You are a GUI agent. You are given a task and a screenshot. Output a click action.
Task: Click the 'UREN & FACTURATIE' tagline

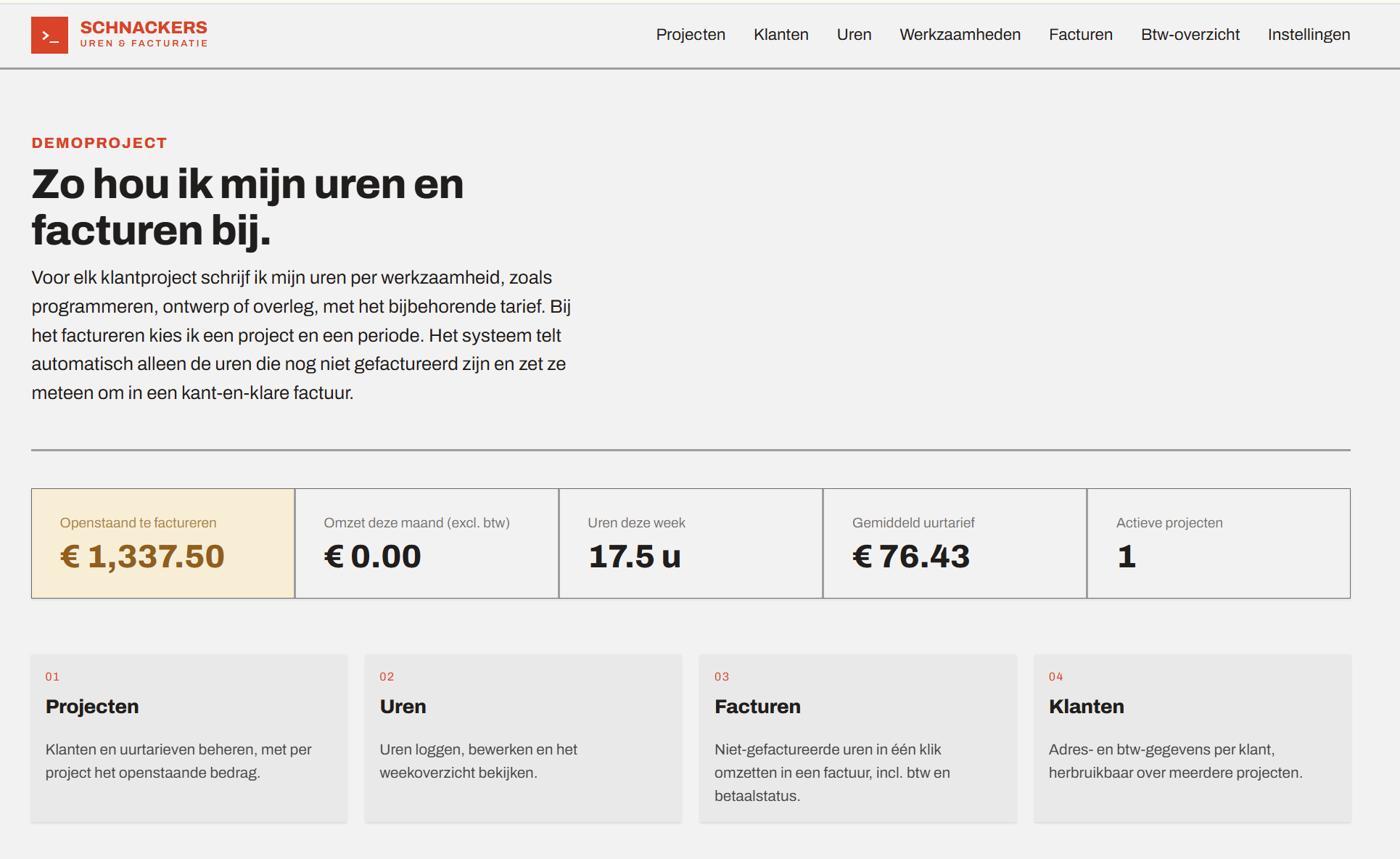pos(144,44)
